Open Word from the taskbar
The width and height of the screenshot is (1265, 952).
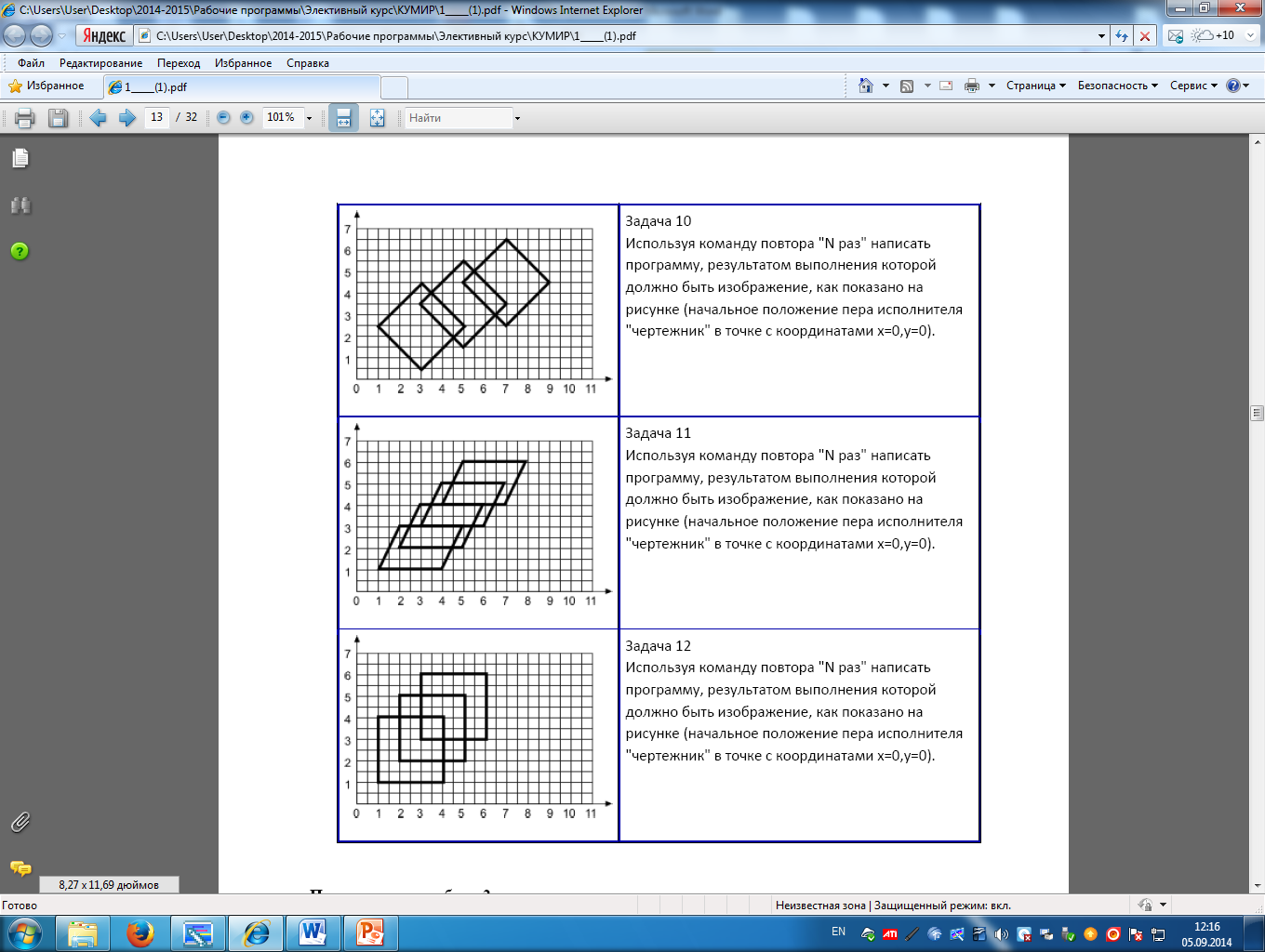pyautogui.click(x=313, y=932)
